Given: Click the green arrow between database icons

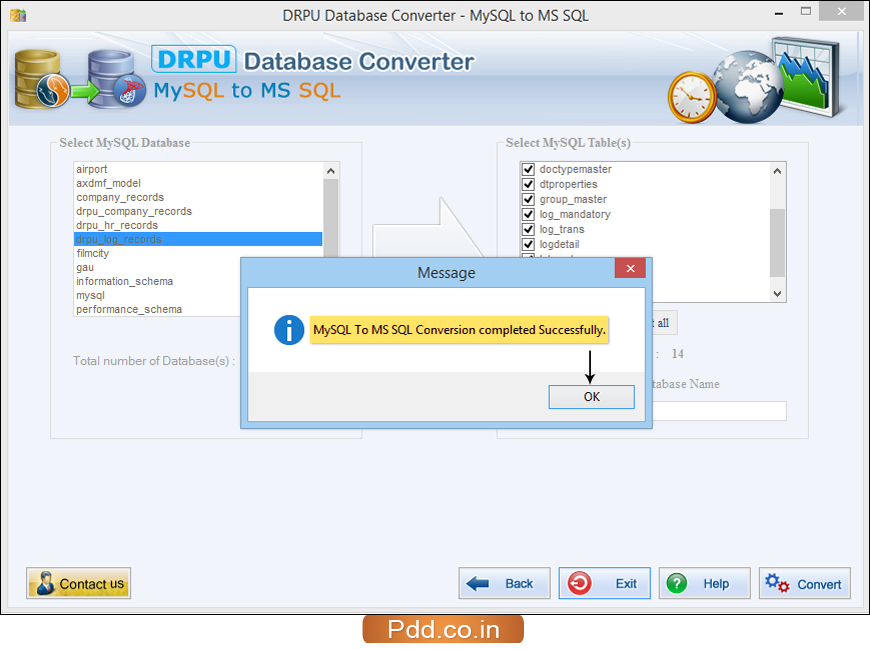Looking at the screenshot, I should pyautogui.click(x=84, y=91).
